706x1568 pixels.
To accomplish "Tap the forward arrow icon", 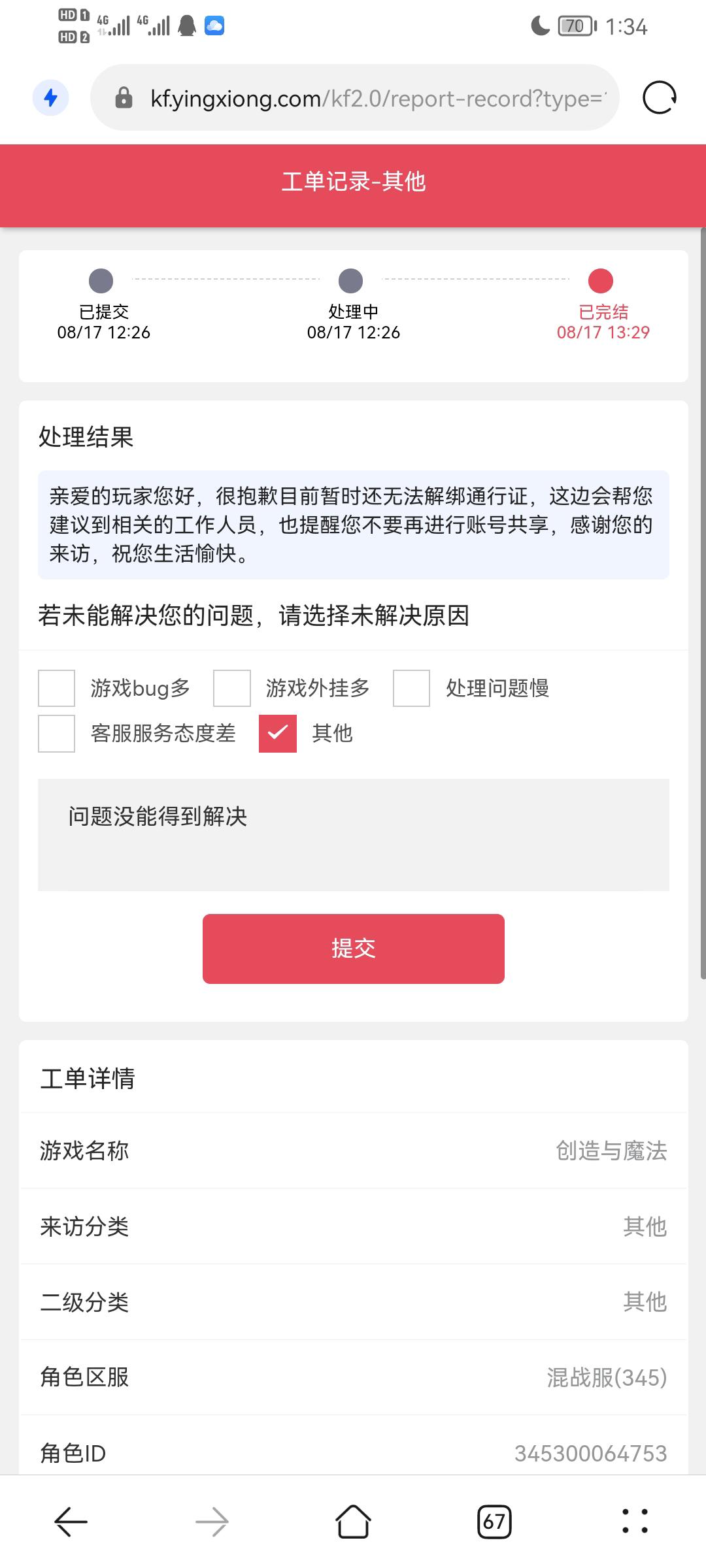I will 212,1522.
